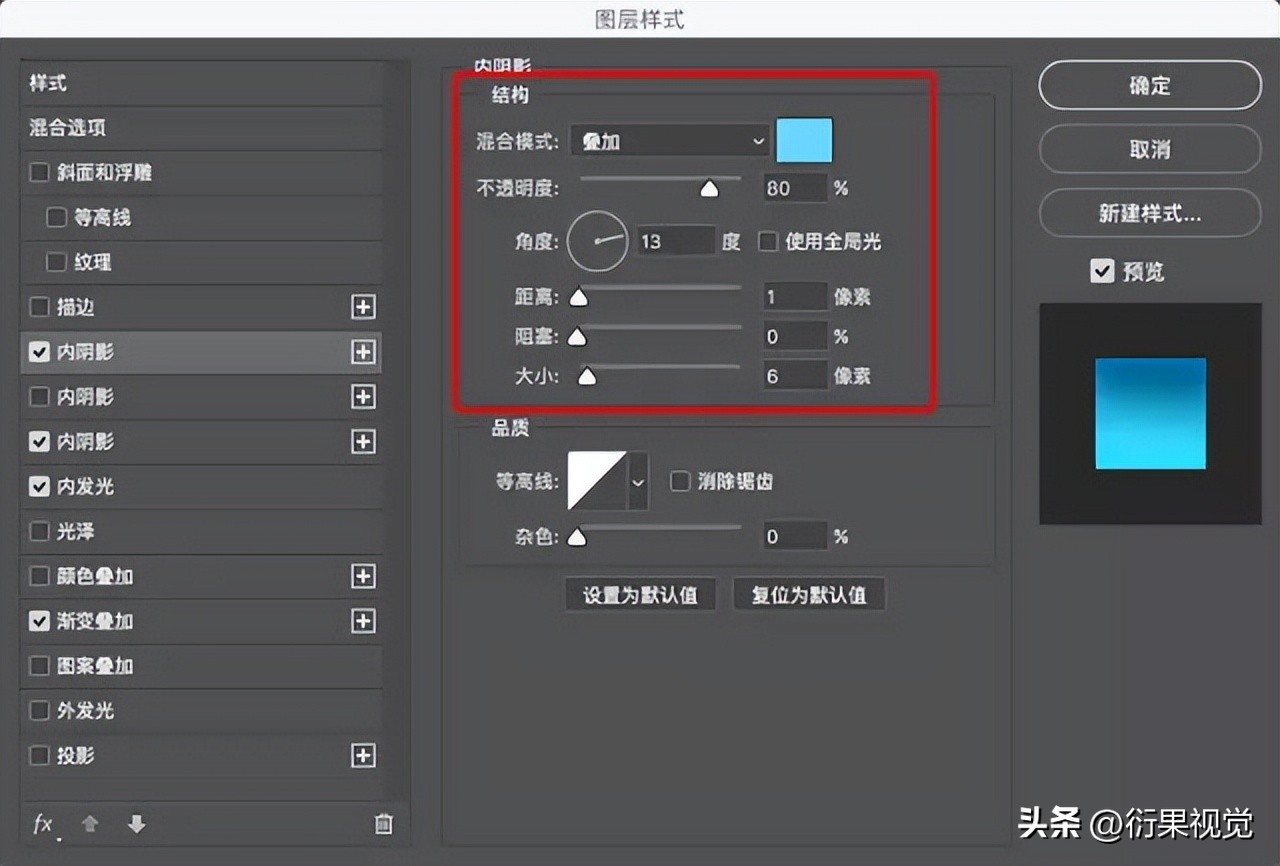
Task: Click the 不透明度 value field showing 80
Action: [795, 188]
